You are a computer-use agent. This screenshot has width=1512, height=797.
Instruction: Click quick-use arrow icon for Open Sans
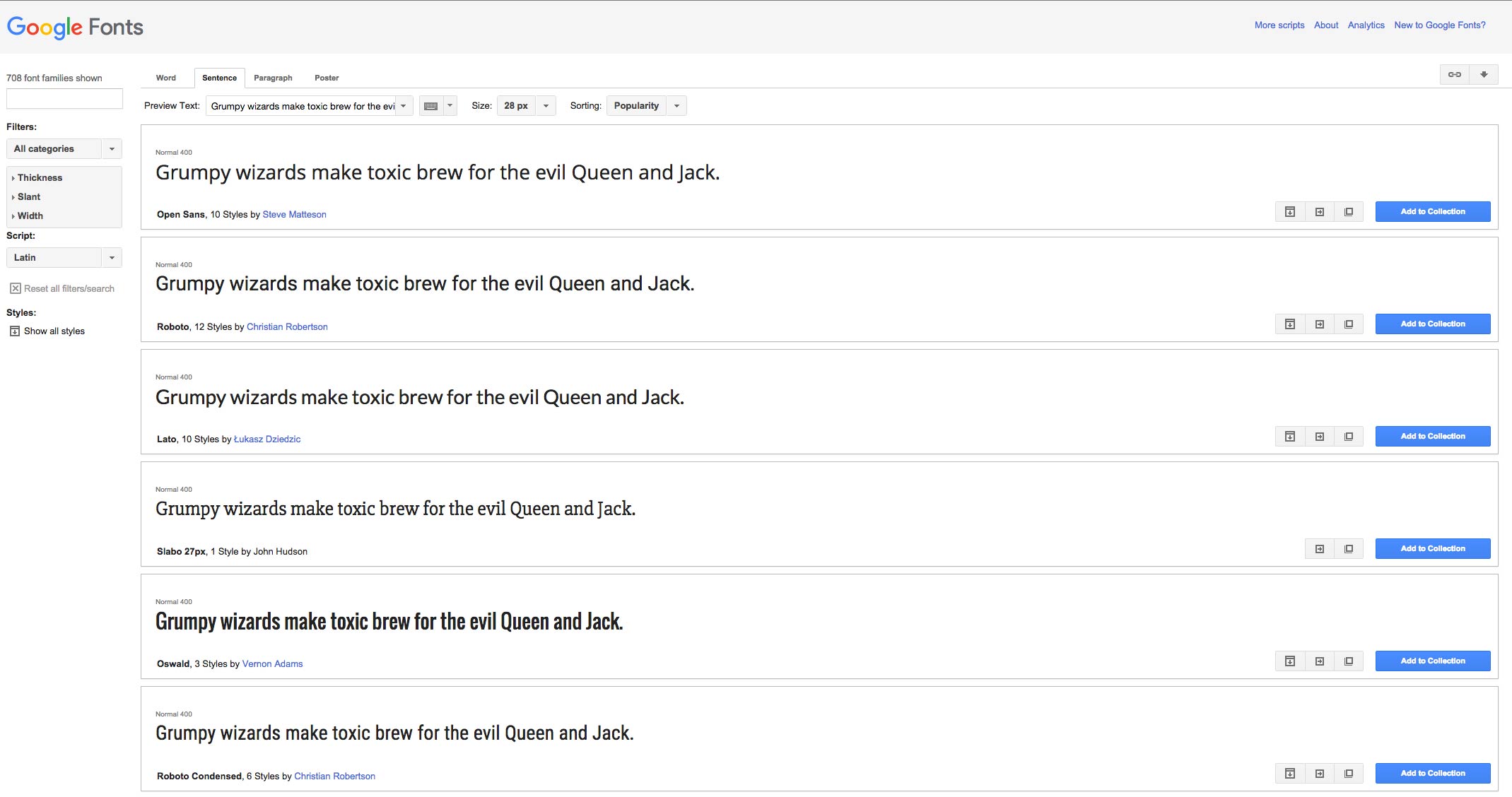click(x=1320, y=212)
